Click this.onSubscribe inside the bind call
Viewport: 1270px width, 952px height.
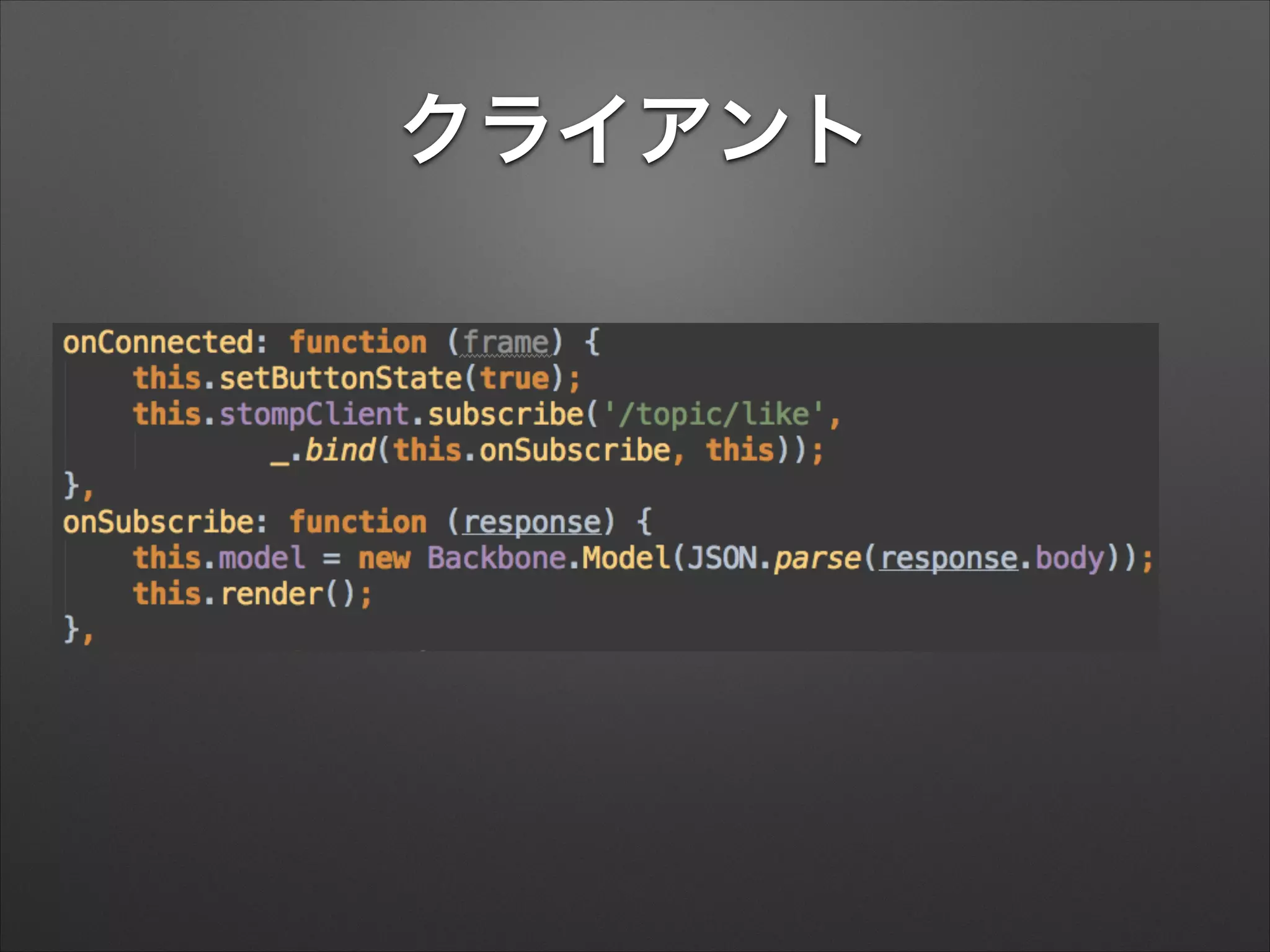(x=532, y=451)
